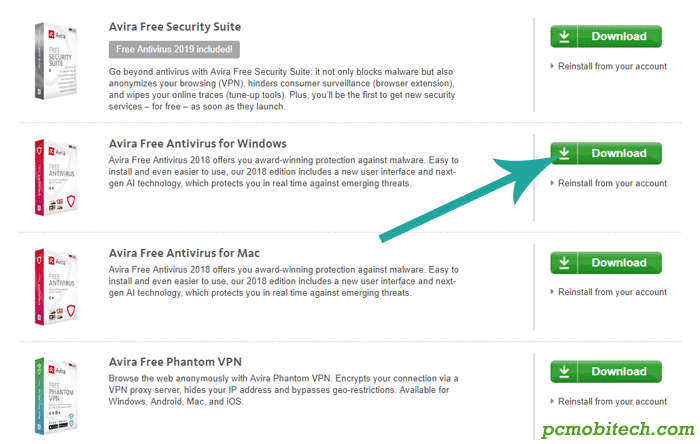Open Reinstall from your account under Security Suite
This screenshot has height=444, width=700.
[x=612, y=66]
